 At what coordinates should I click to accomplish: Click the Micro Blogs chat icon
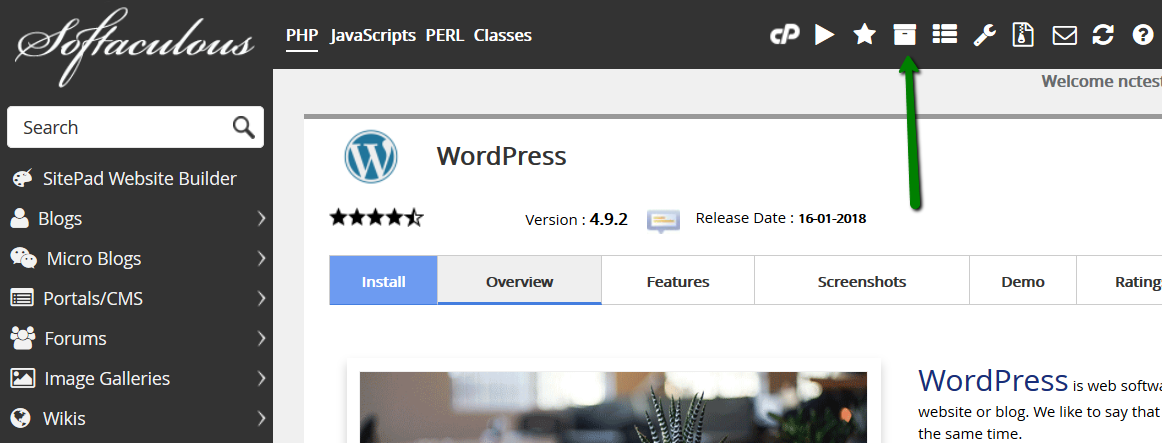click(24, 258)
